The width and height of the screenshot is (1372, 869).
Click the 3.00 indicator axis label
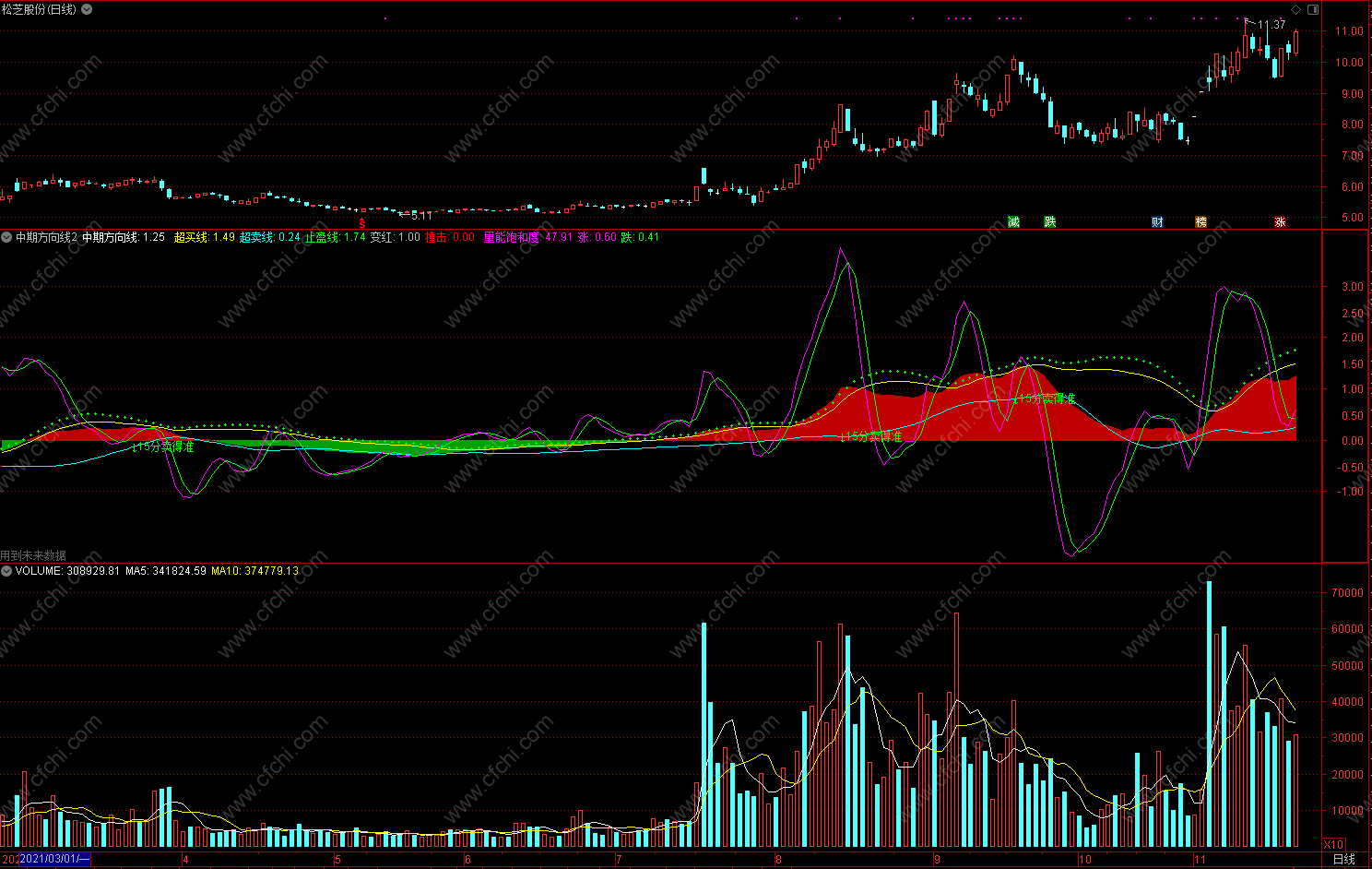coord(1352,287)
